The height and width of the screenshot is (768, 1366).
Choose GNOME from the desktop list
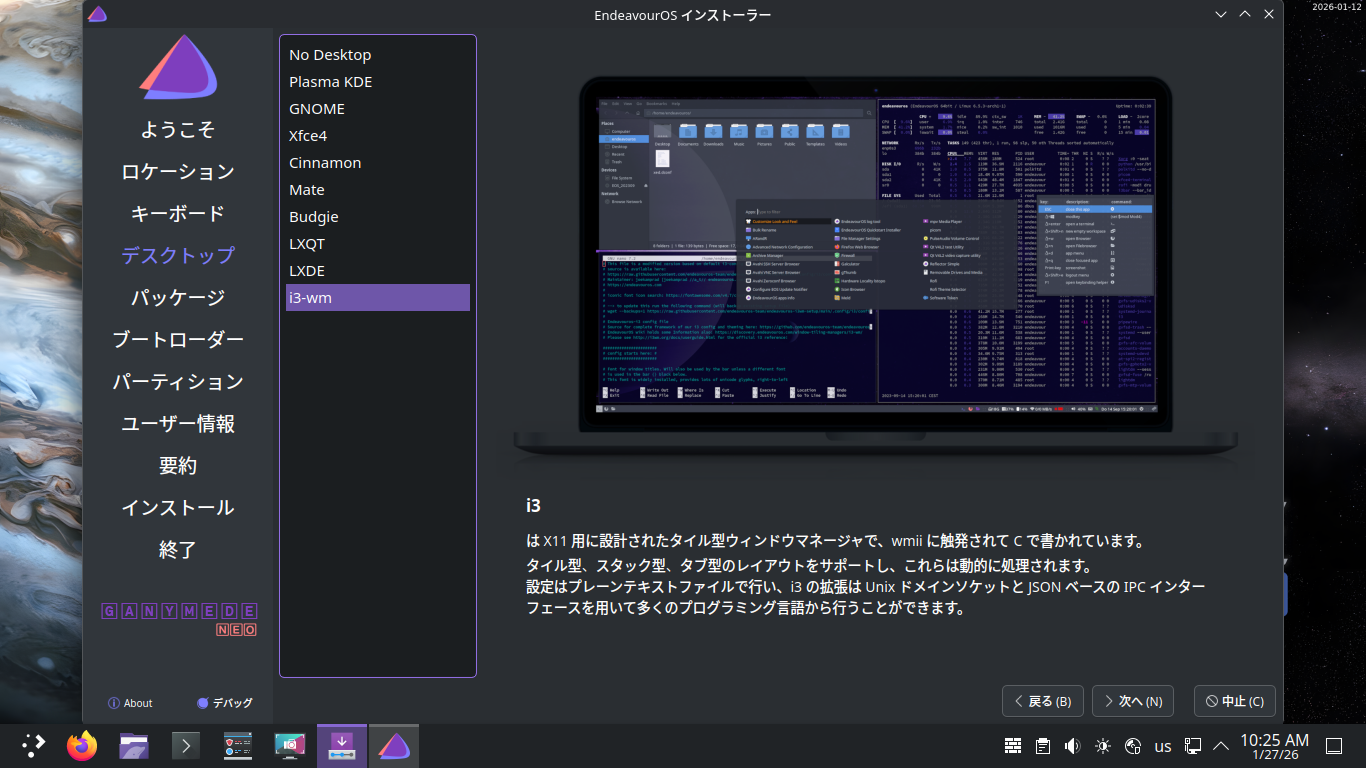click(x=317, y=109)
